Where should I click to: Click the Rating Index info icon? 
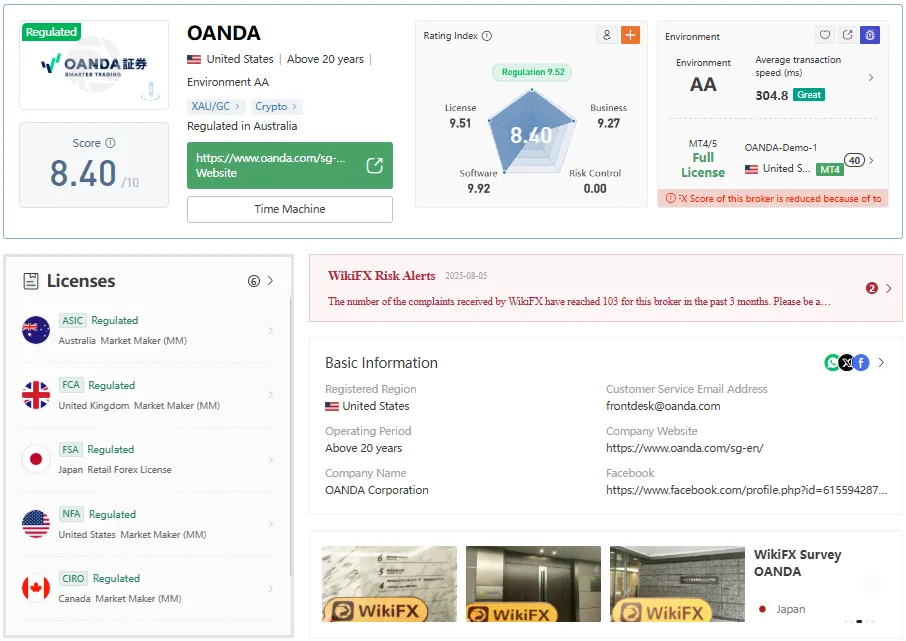point(487,36)
